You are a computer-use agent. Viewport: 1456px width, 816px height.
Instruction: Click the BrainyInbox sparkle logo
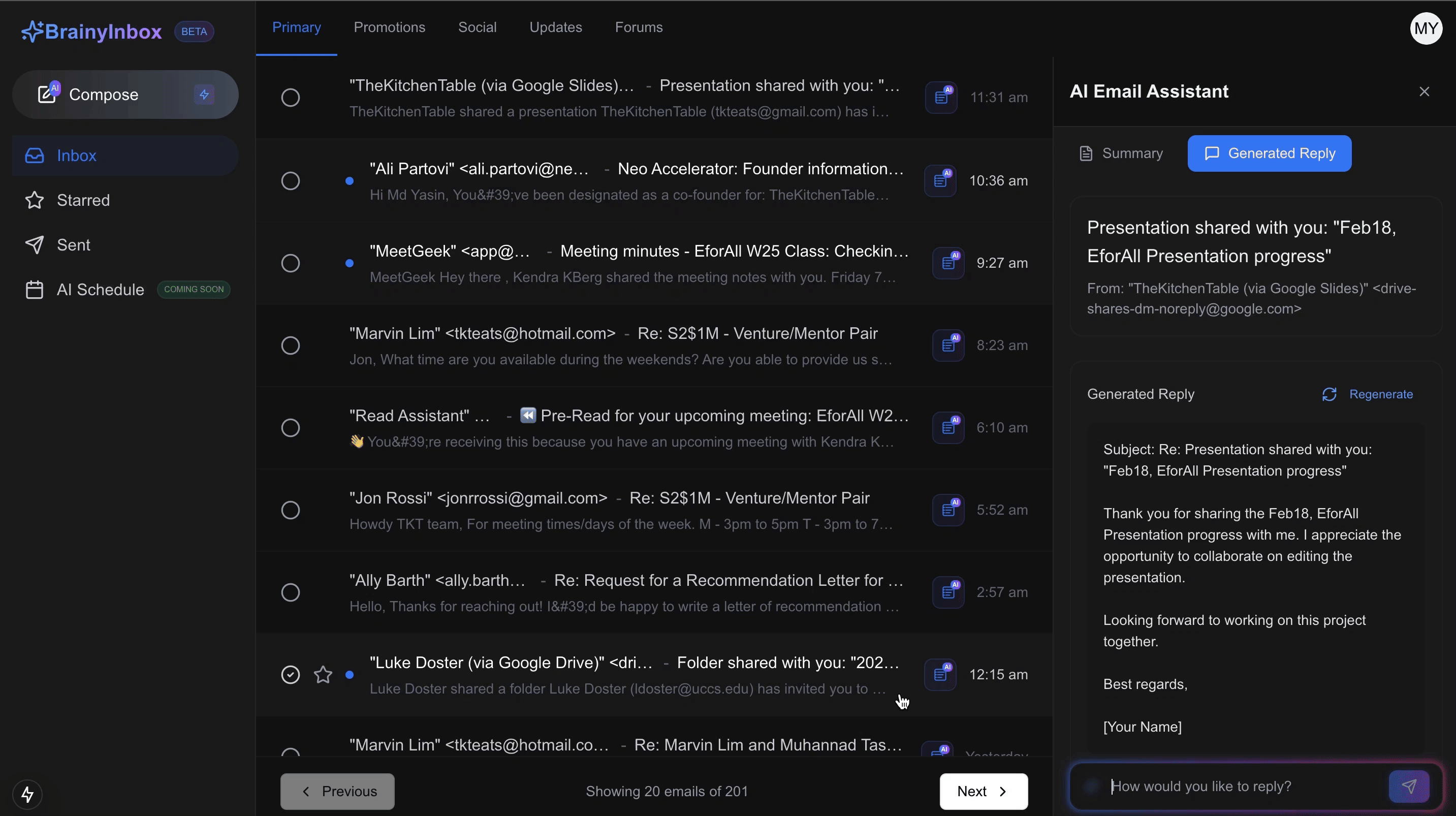(32, 31)
